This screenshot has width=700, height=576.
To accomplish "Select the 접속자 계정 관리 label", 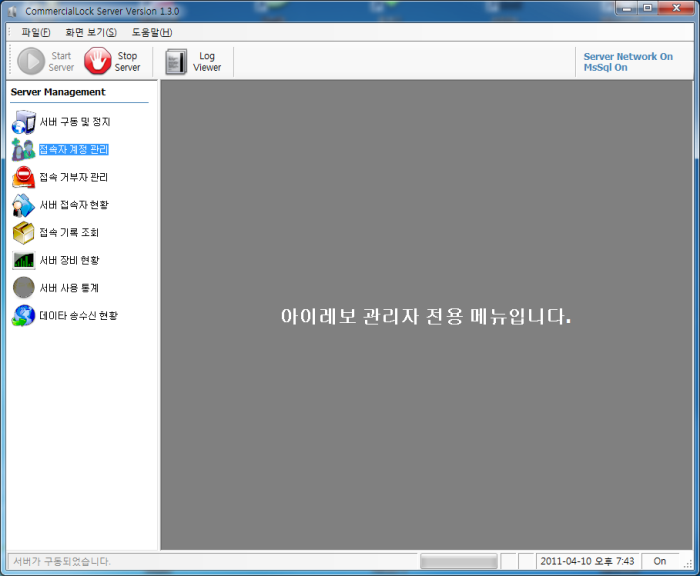I will tap(74, 149).
